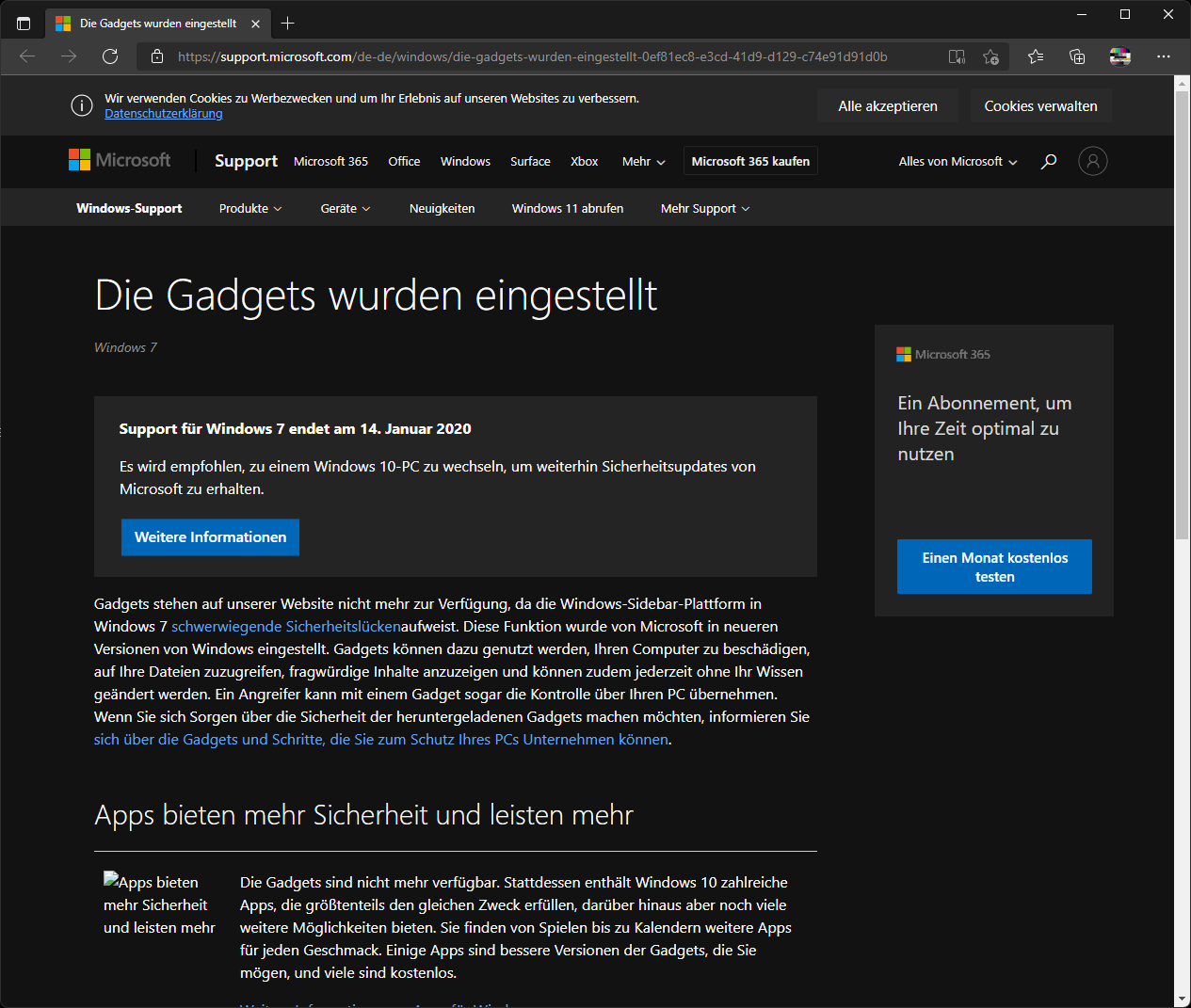Click Alle akzeptieren cookie button

888,106
